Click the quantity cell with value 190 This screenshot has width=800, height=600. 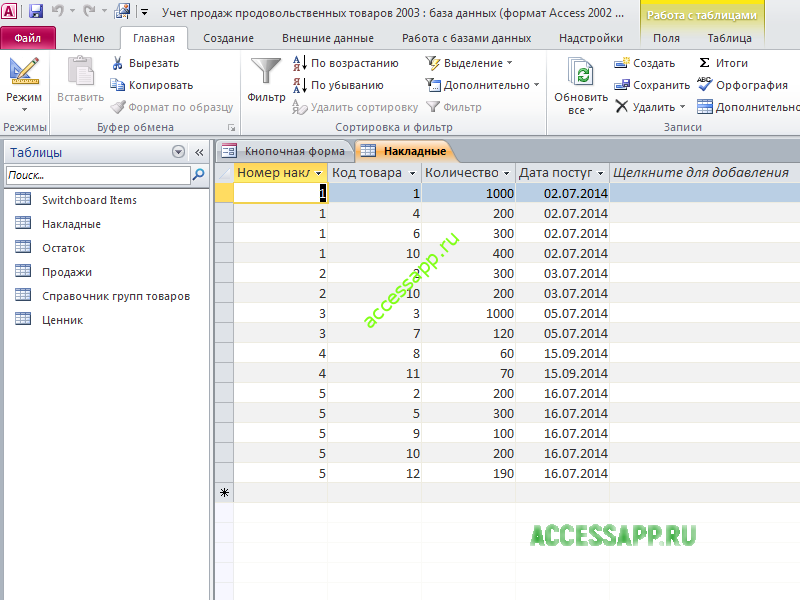(468, 473)
